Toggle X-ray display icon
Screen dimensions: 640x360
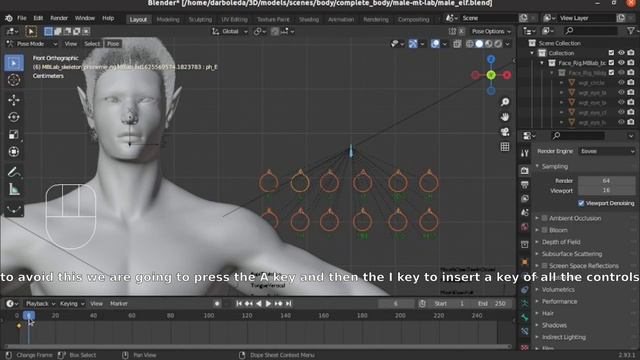coord(457,44)
